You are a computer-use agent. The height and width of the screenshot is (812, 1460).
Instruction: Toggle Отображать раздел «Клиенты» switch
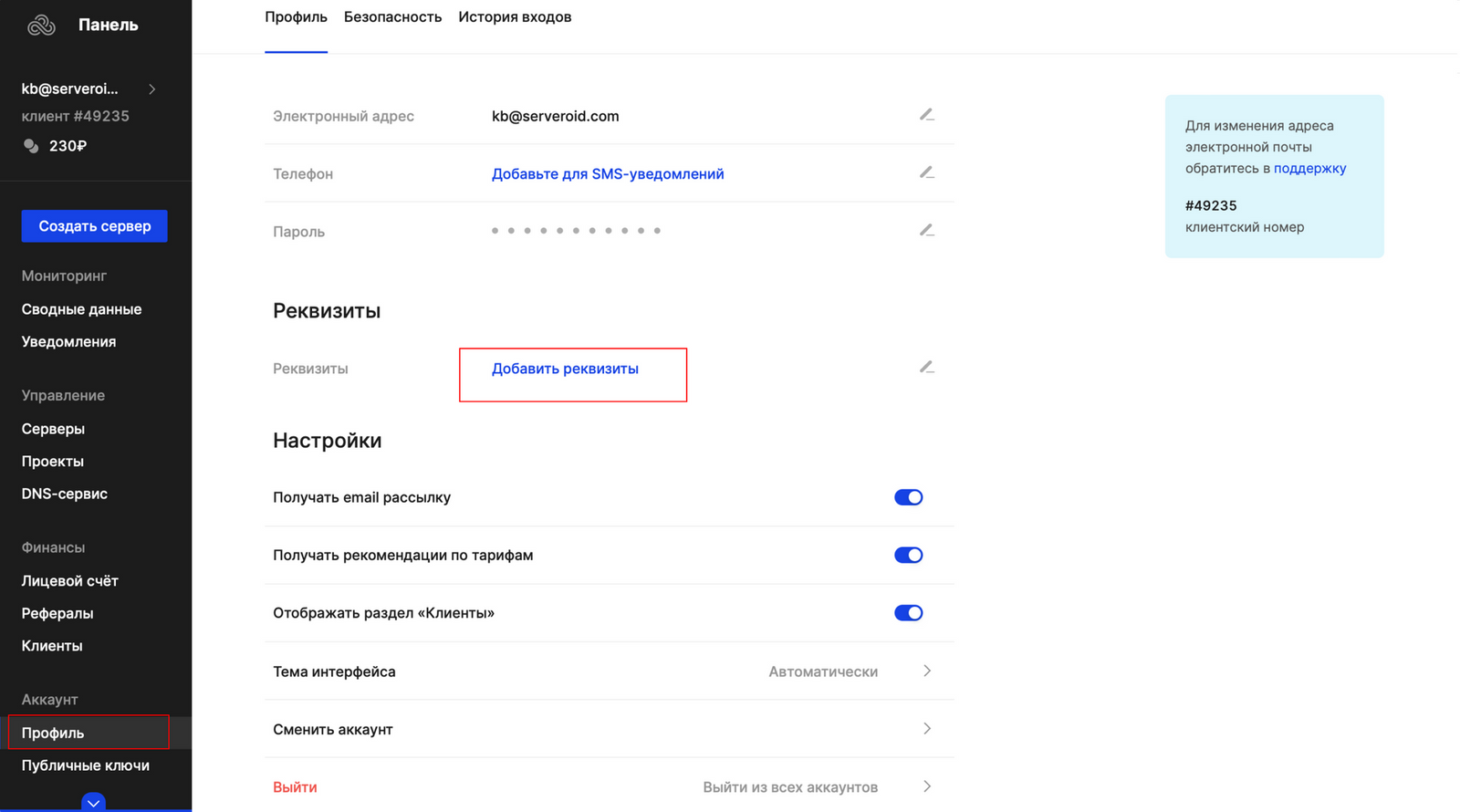[908, 613]
